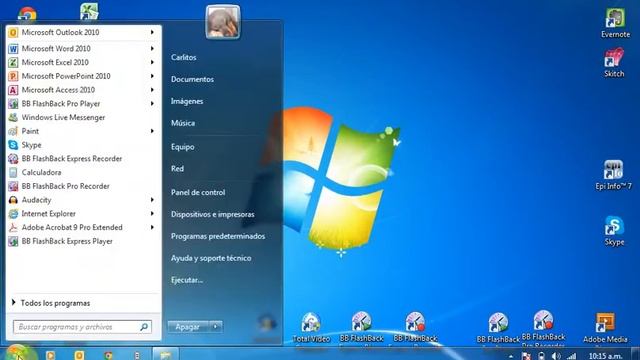Launch Windows Live Messenger
The height and width of the screenshot is (360, 640).
pyautogui.click(x=84, y=118)
